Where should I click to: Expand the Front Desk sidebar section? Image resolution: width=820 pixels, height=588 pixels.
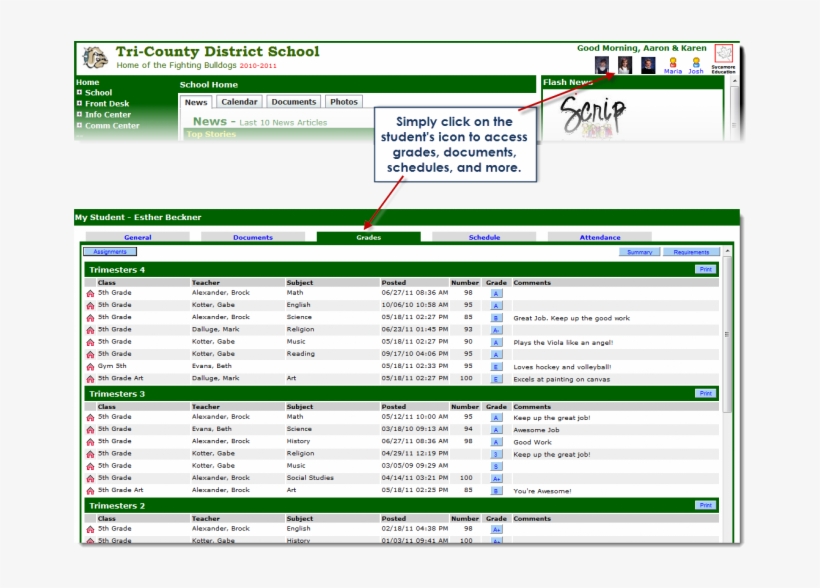point(79,104)
